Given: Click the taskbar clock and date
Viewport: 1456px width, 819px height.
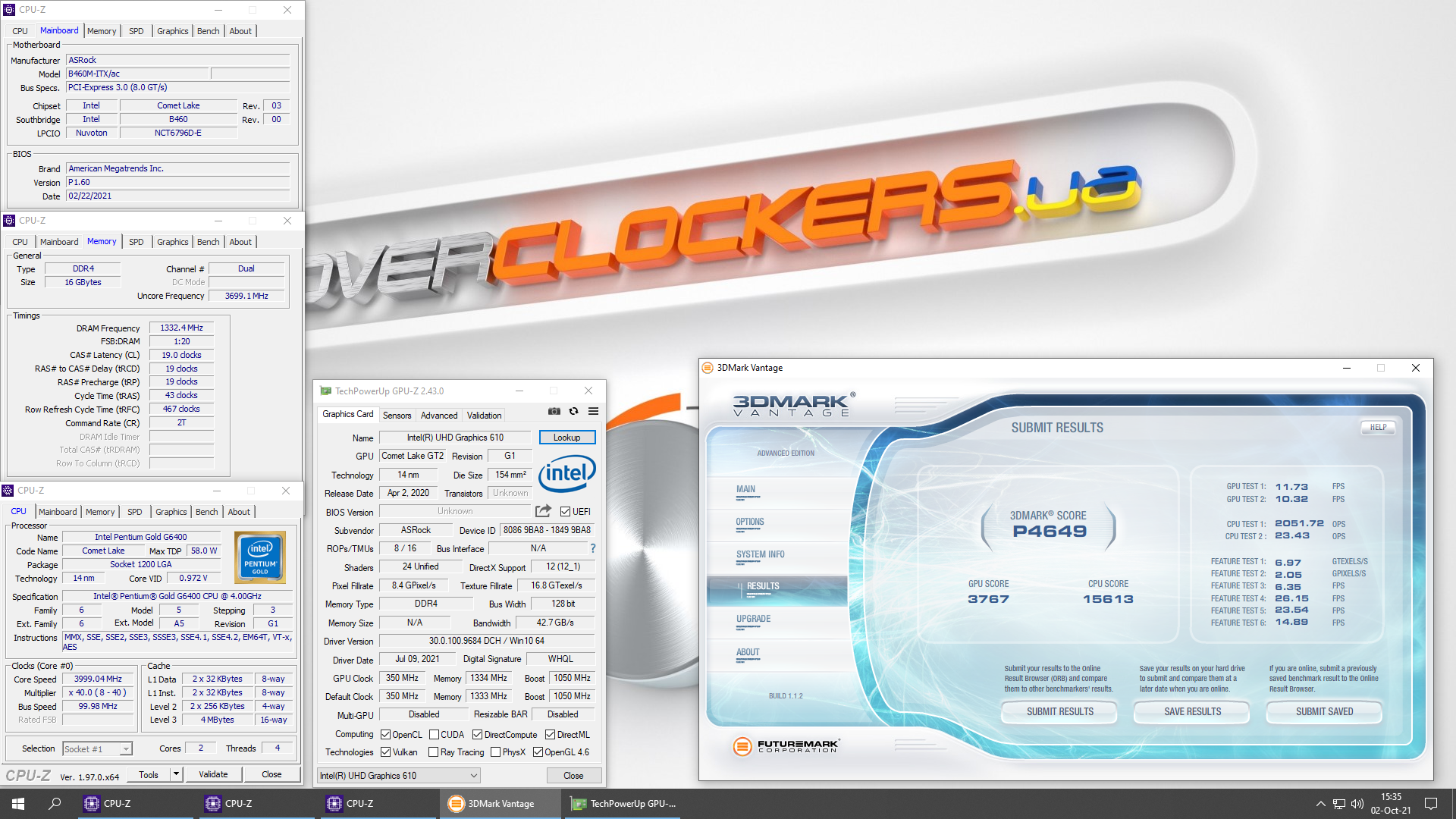Looking at the screenshot, I should (x=1391, y=804).
